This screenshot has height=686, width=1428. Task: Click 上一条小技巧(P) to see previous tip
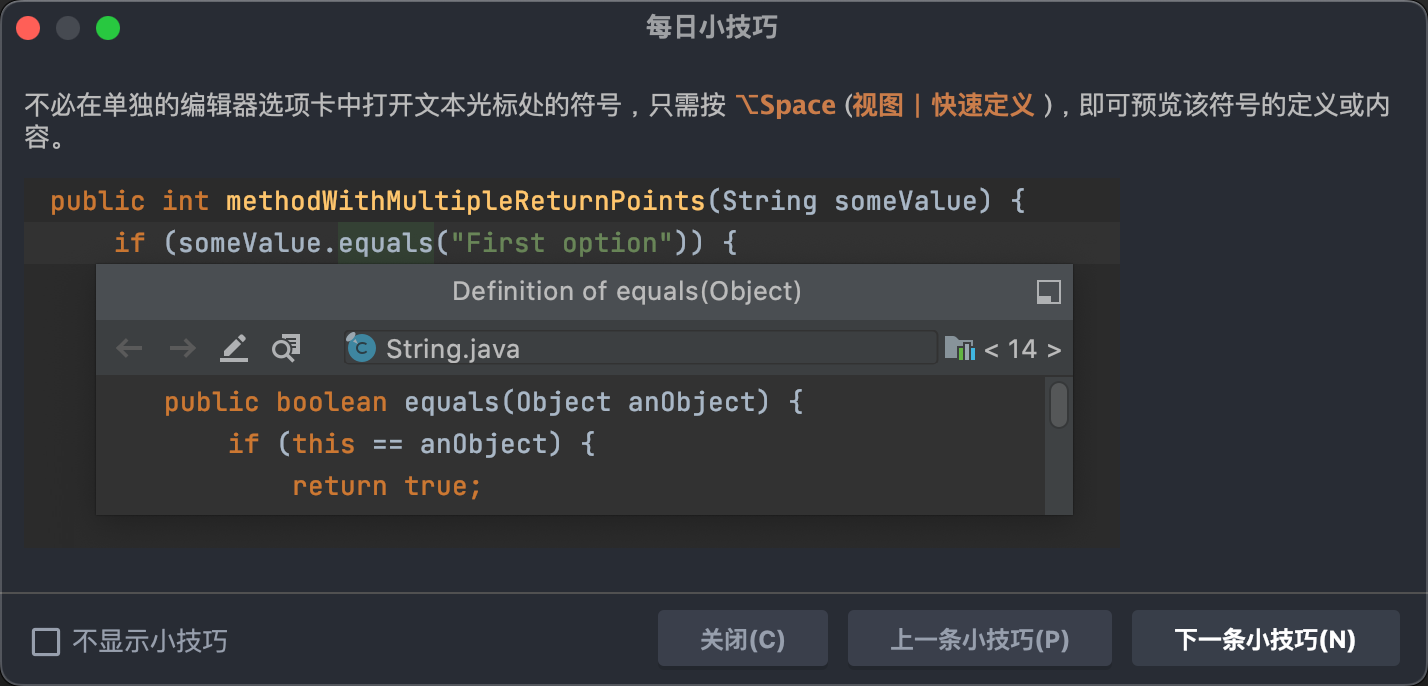pos(979,638)
